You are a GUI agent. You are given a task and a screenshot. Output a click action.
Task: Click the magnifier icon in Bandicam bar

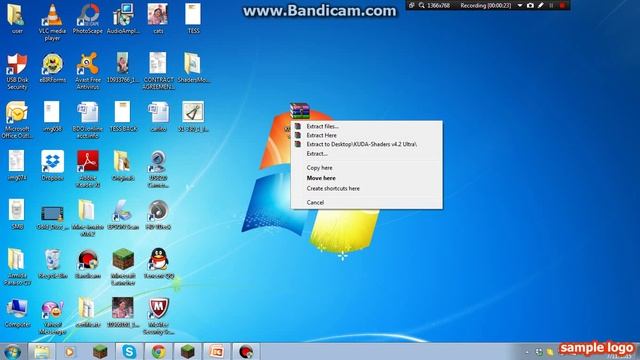(x=422, y=6)
